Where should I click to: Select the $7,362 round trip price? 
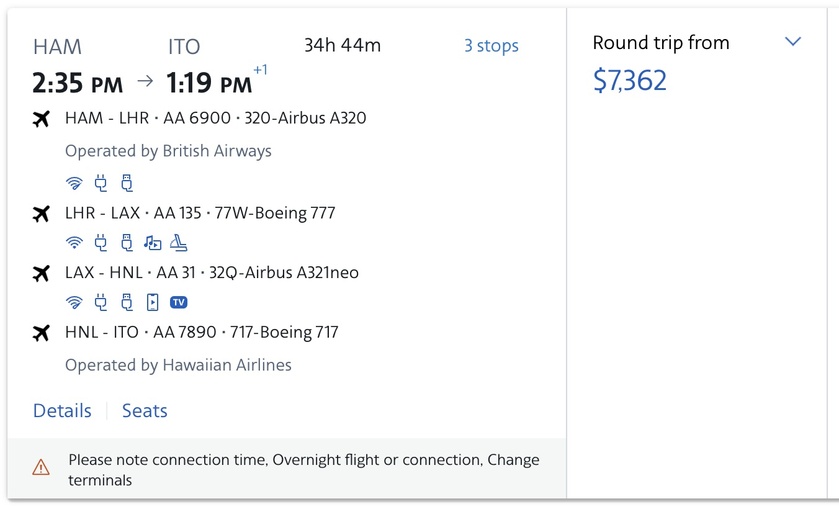pos(630,80)
